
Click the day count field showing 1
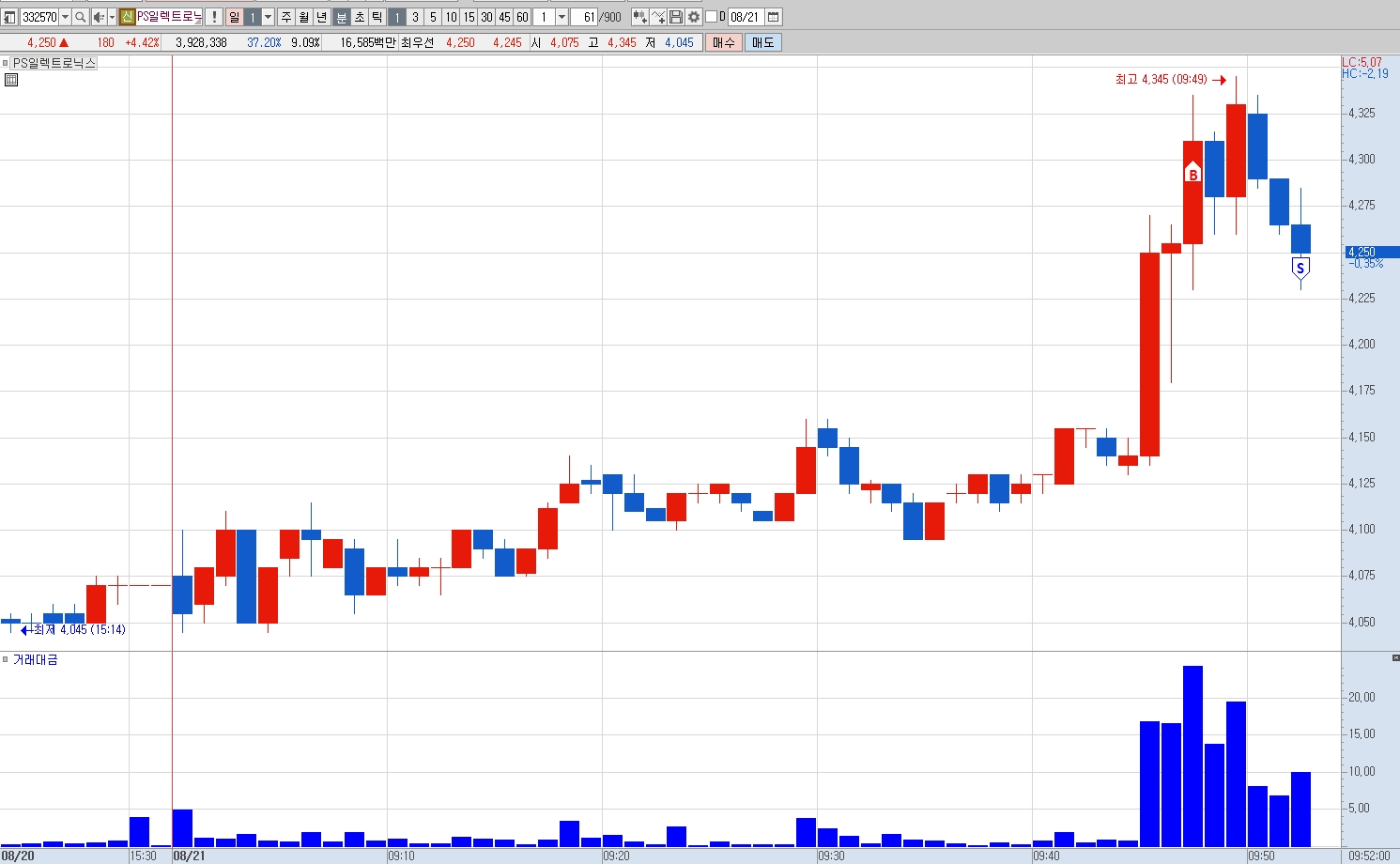click(x=252, y=17)
